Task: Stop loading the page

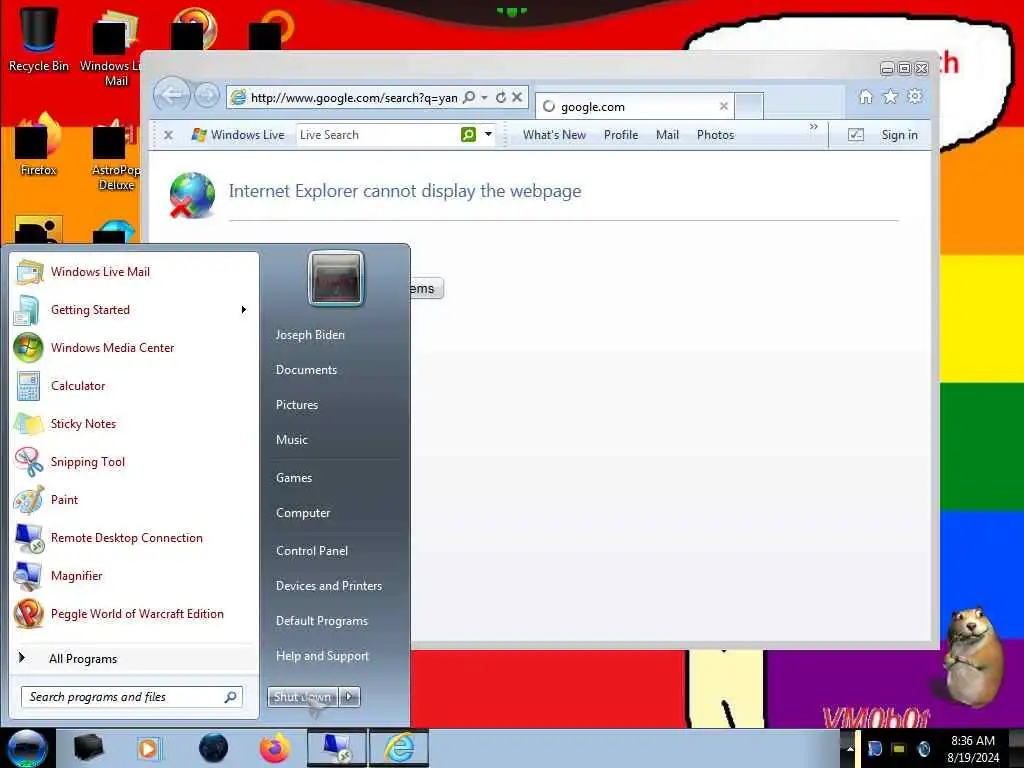Action: (x=517, y=97)
